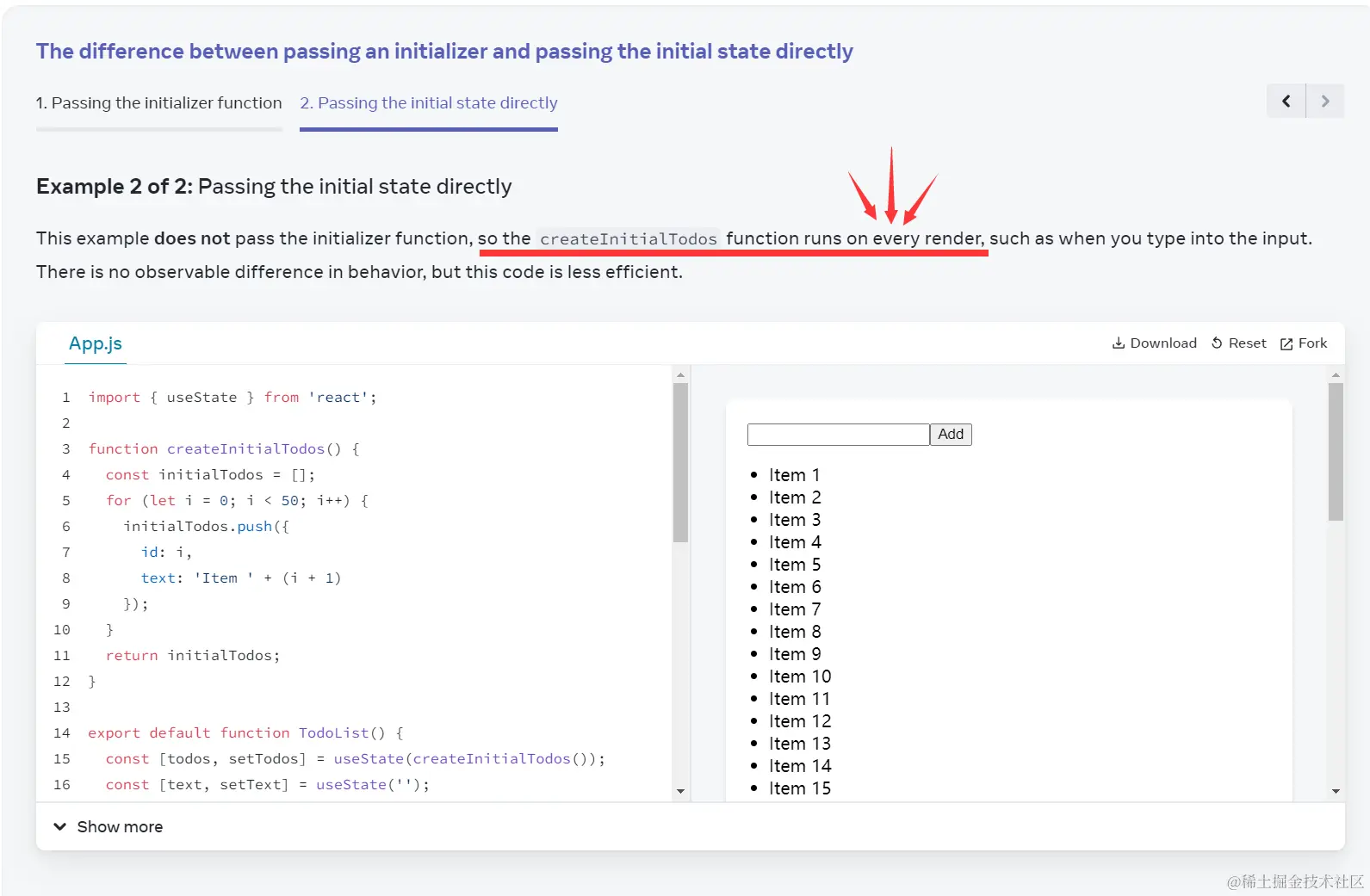Go to next example with right chevron
1370x896 pixels.
point(1325,102)
